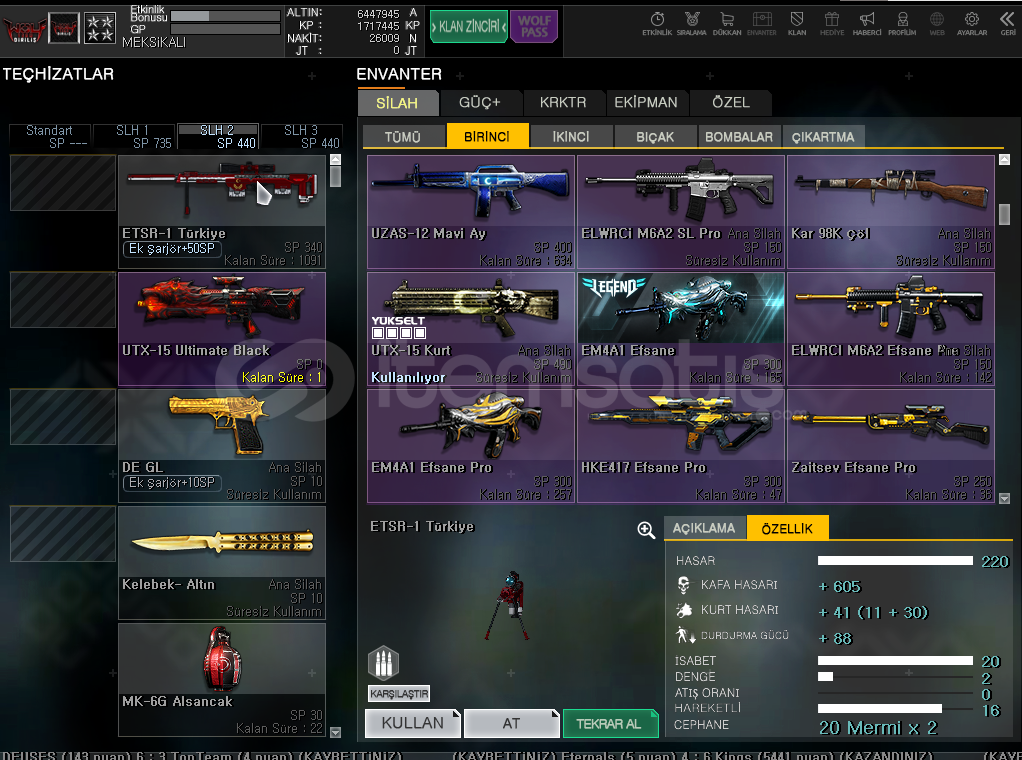The image size is (1022, 760).
Task: Select equipped DE GL gold pistol
Action: (x=222, y=446)
